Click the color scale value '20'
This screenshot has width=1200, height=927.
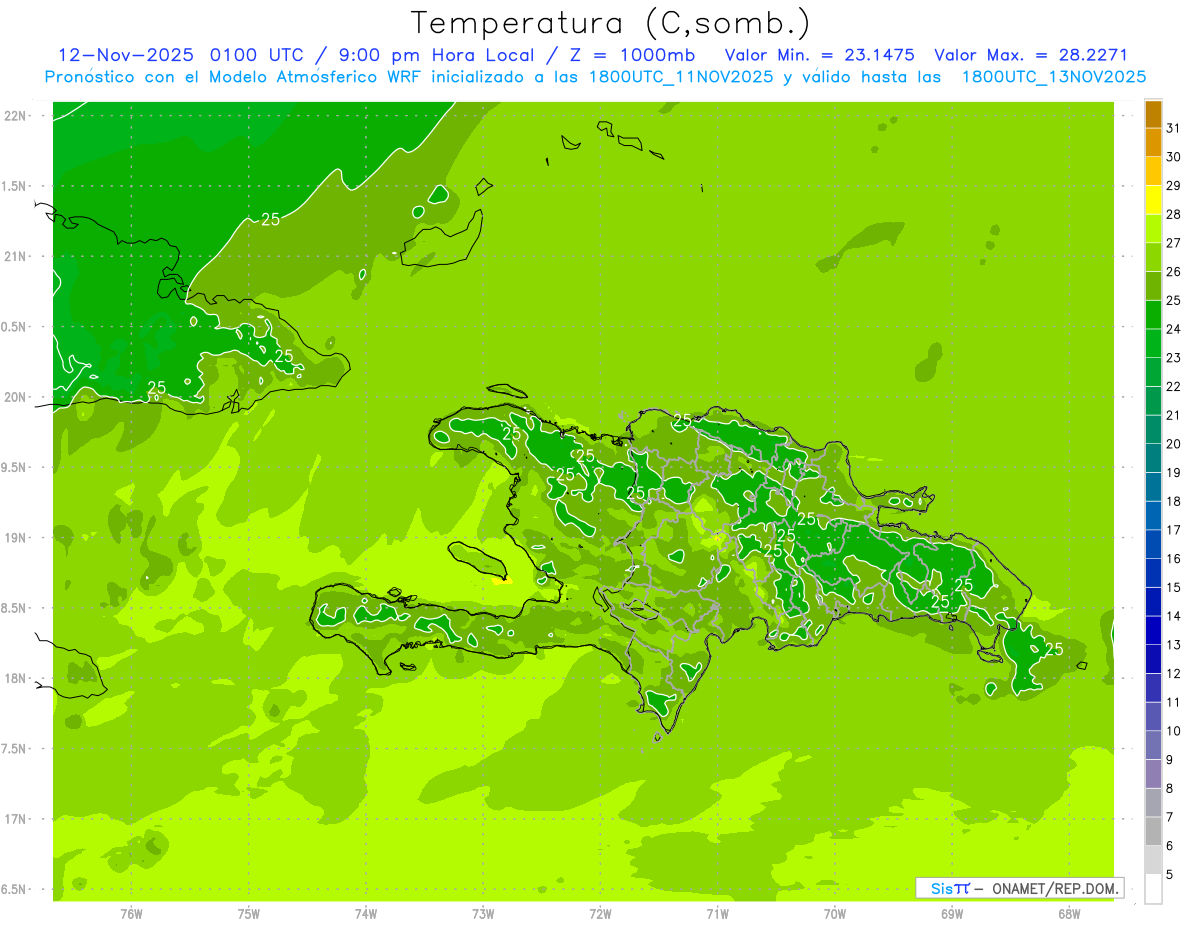1173,444
